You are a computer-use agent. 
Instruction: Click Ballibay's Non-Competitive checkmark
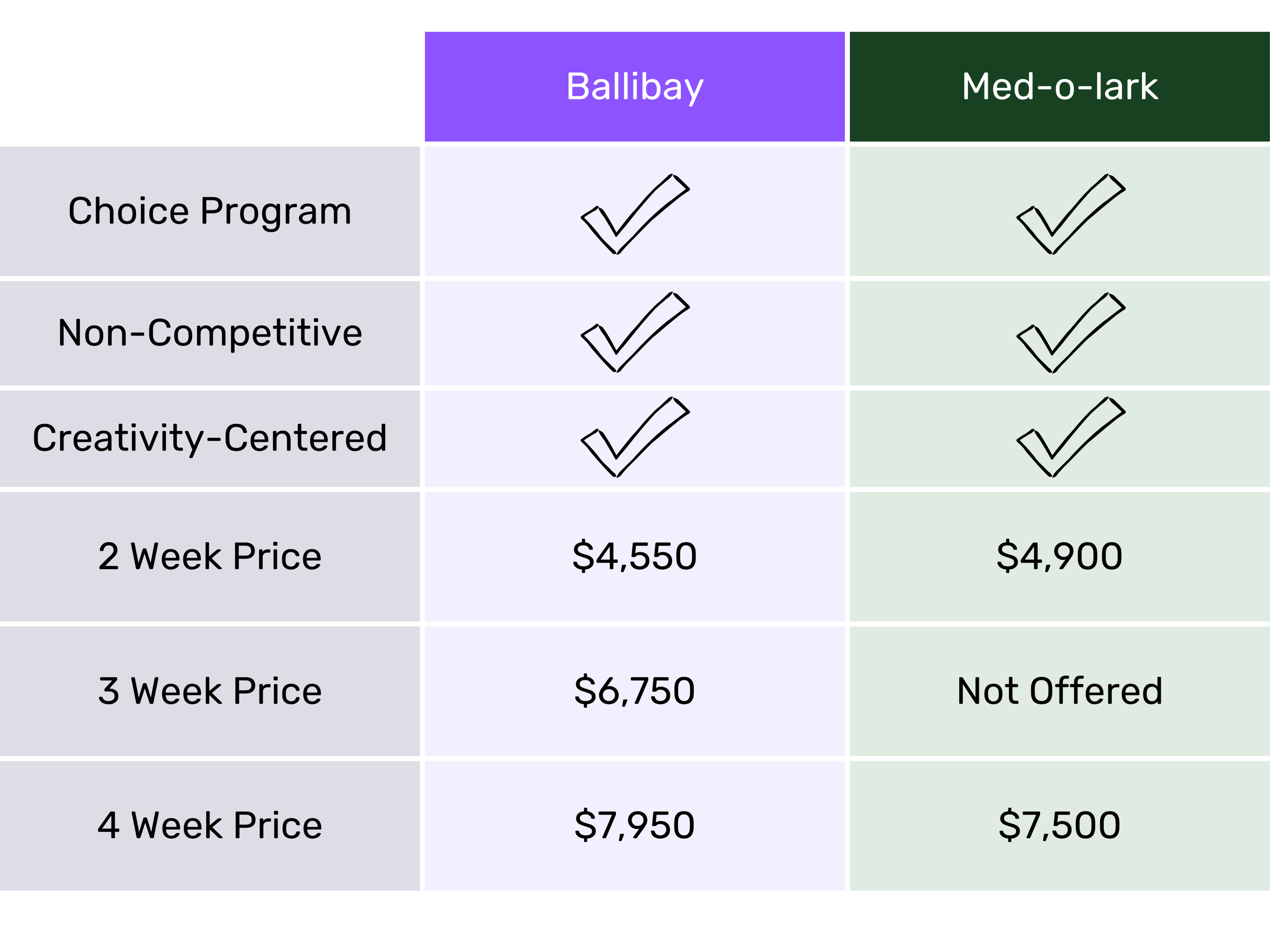pos(635,332)
